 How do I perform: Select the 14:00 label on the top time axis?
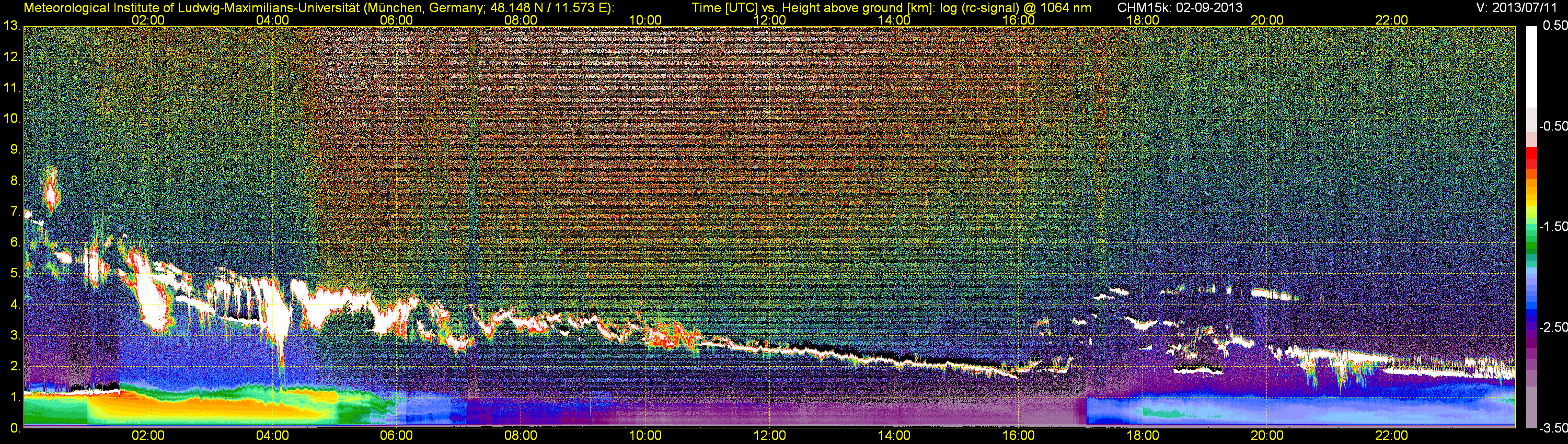[x=894, y=20]
